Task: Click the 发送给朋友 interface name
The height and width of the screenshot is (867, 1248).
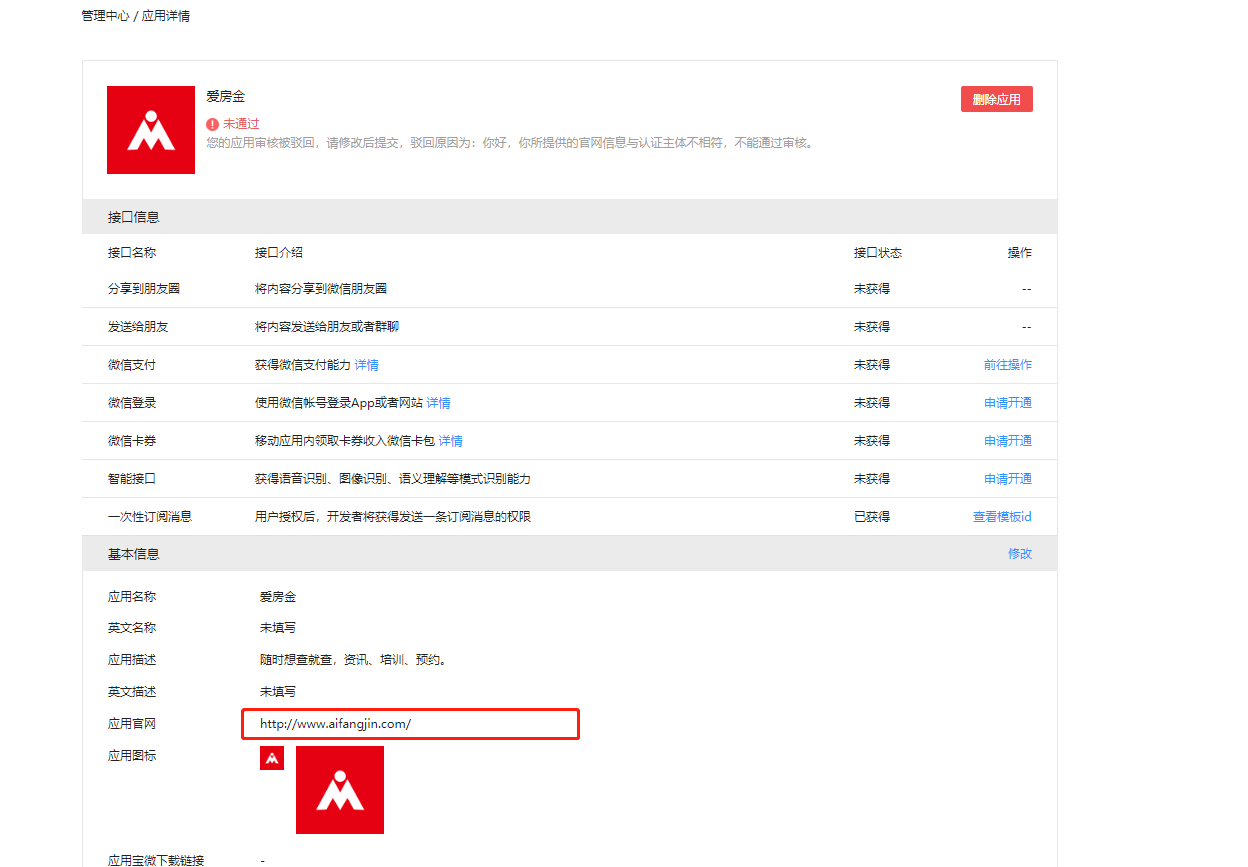Action: (x=138, y=327)
